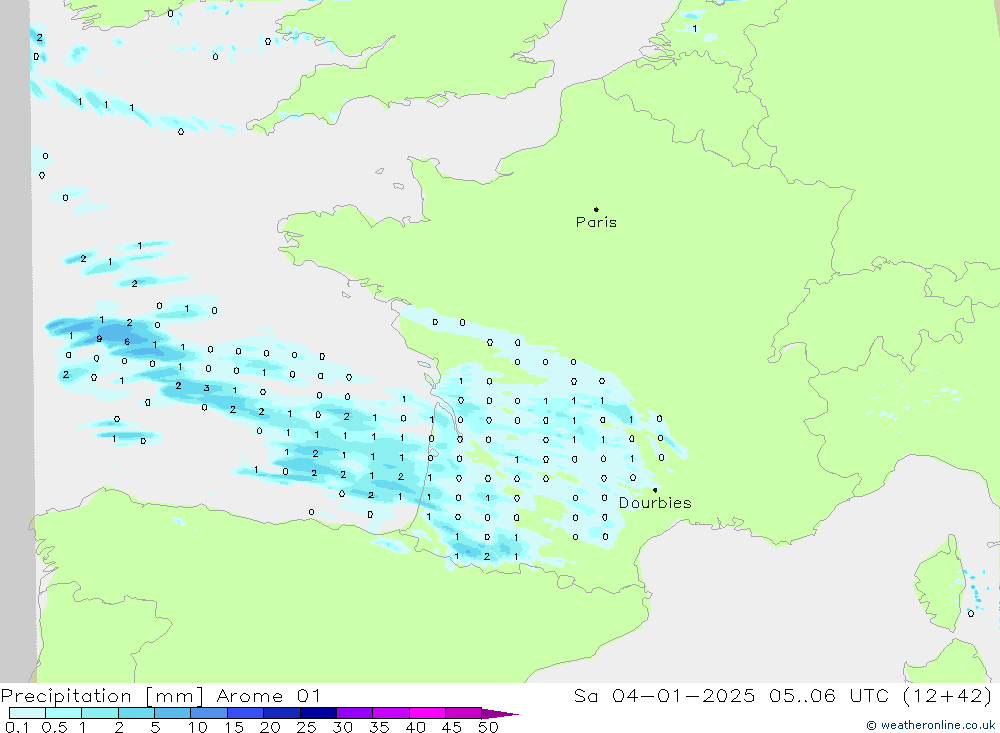Click the legend value '25'
This screenshot has height=733, width=1000.
306,727
